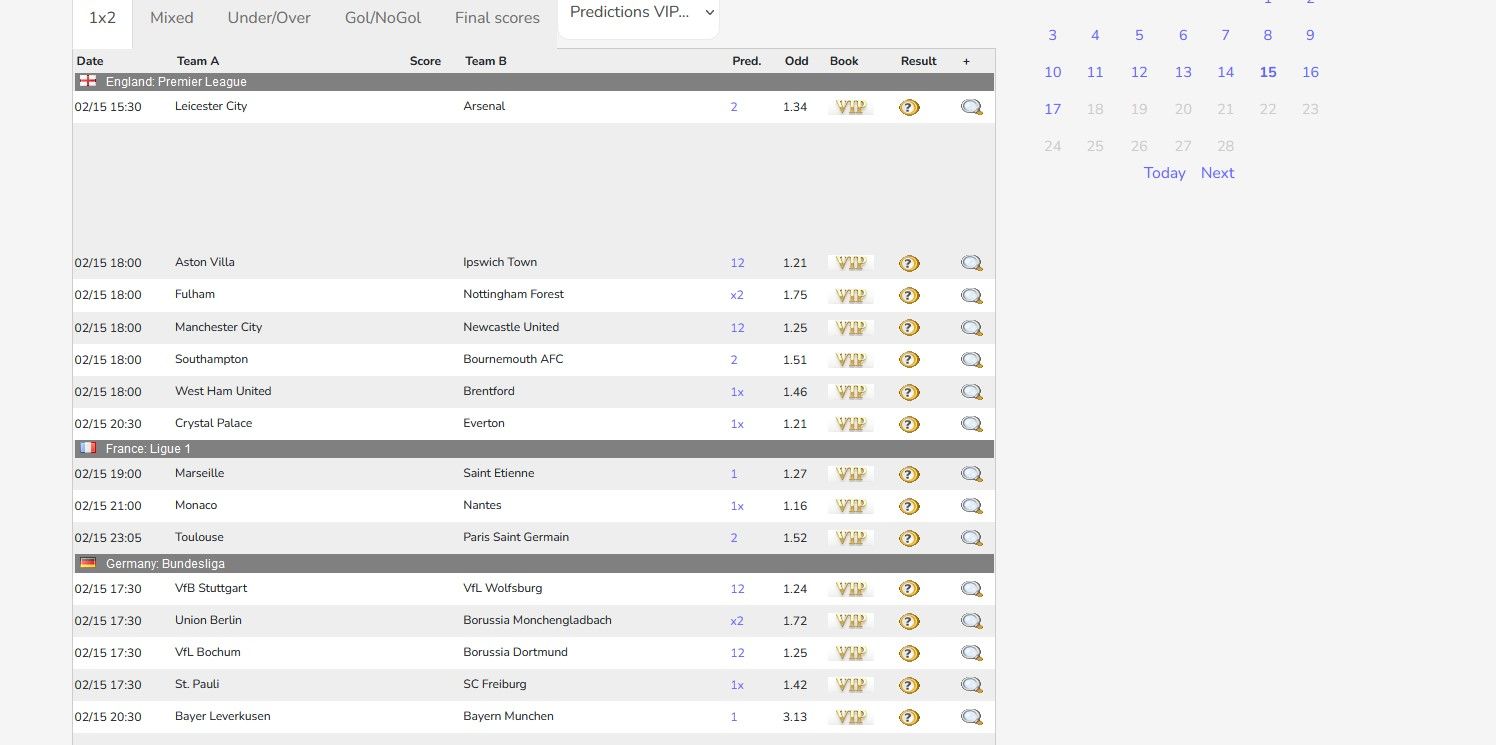The width and height of the screenshot is (1496, 745).
Task: Open magnifier details for St. Pauli match
Action: point(972,685)
